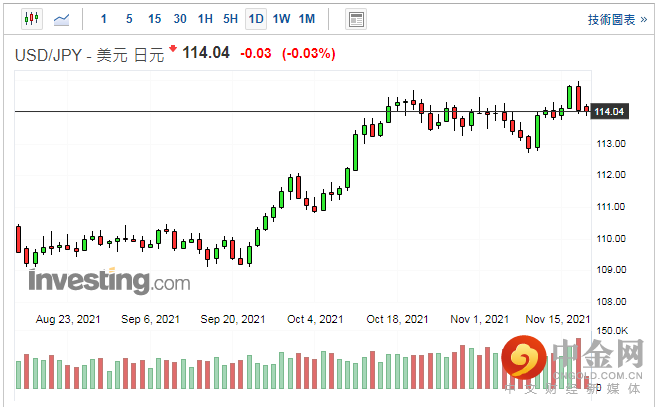Select the 1D daily timeframe

[x=256, y=19]
